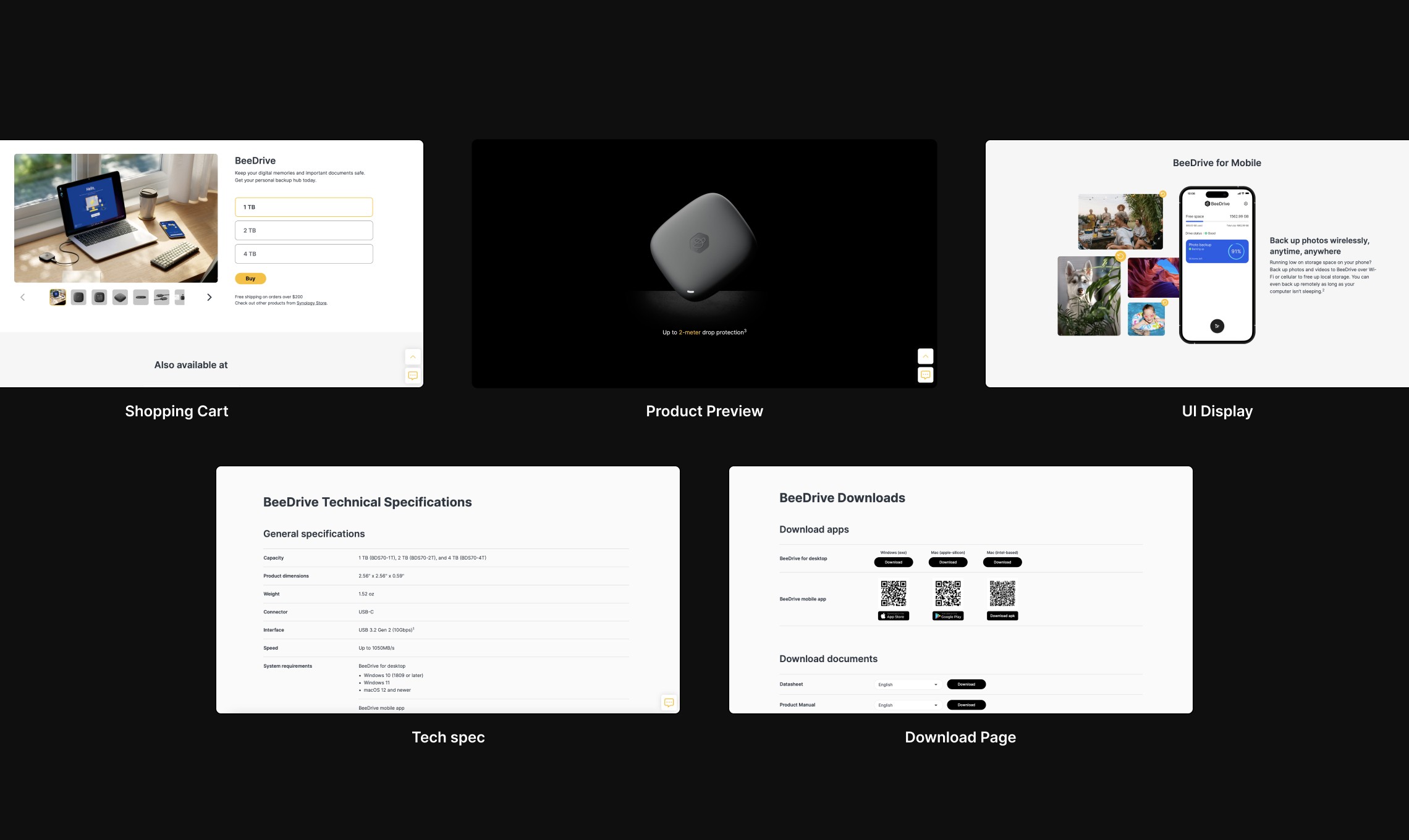Viewport: 1409px width, 840px height.
Task: Open Product Manual language dropdown
Action: pyautogui.click(x=907, y=705)
